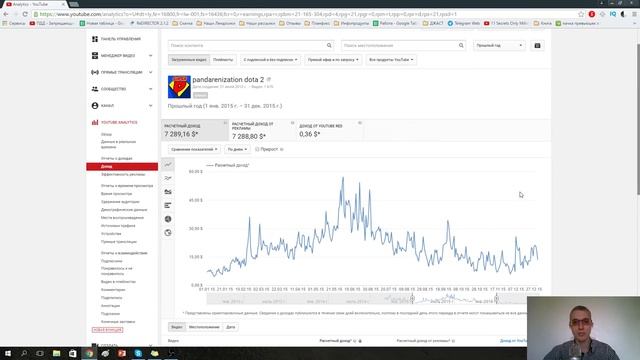Open Chrome from the taskbar

click(x=89, y=353)
